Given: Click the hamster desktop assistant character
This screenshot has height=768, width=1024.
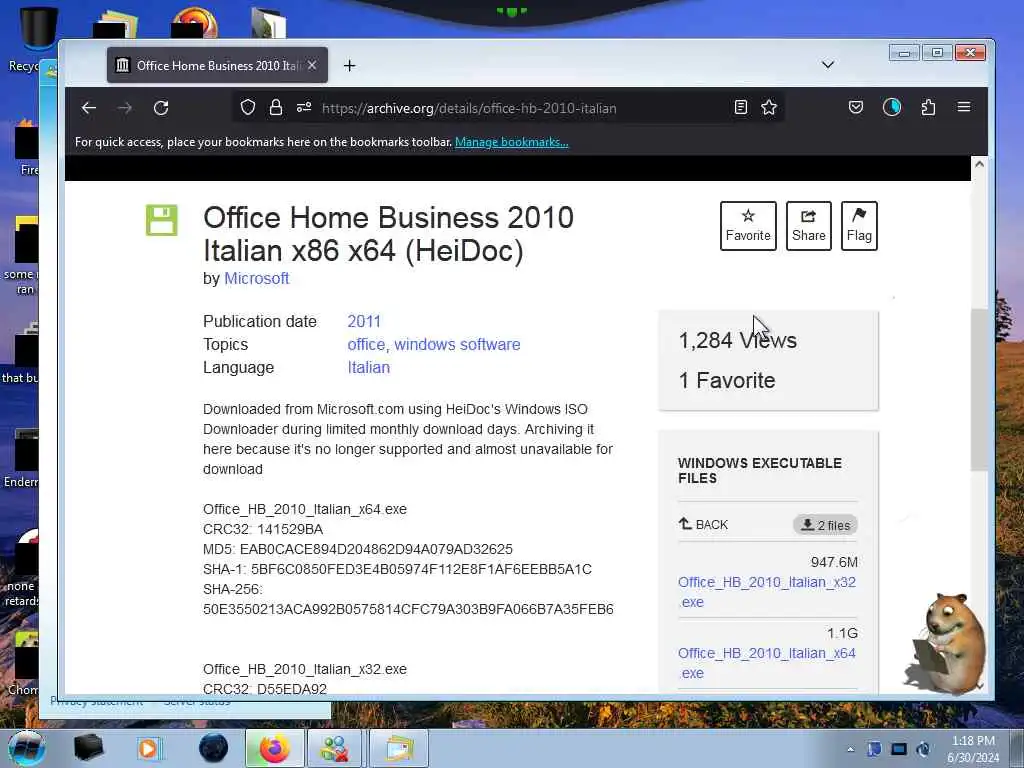Looking at the screenshot, I should click(946, 643).
